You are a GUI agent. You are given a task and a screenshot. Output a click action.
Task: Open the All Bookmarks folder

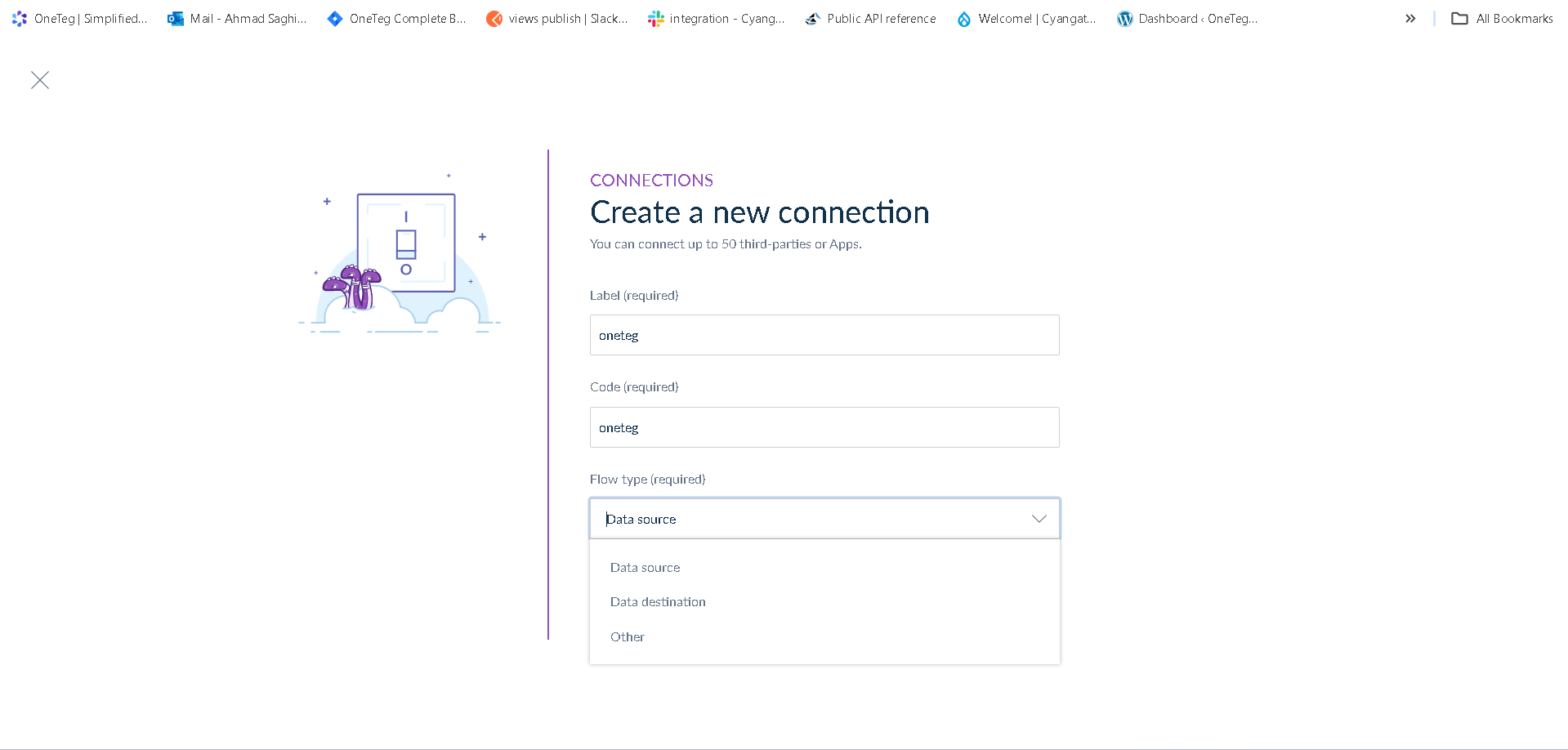pos(1502,19)
